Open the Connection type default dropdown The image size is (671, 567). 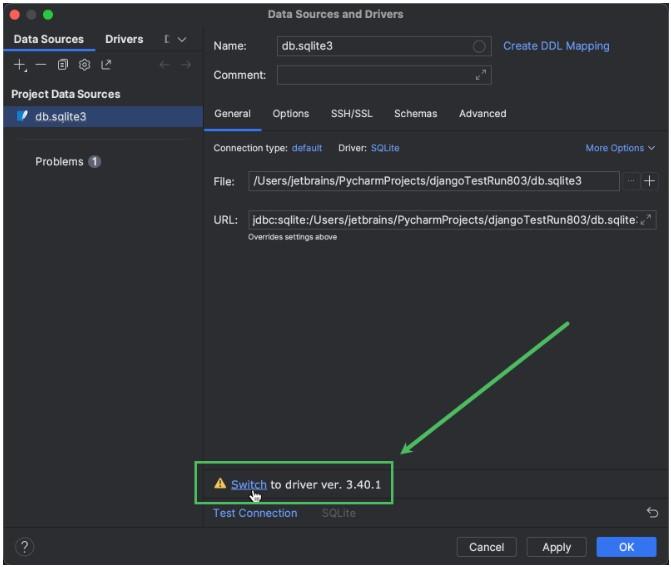click(x=307, y=148)
